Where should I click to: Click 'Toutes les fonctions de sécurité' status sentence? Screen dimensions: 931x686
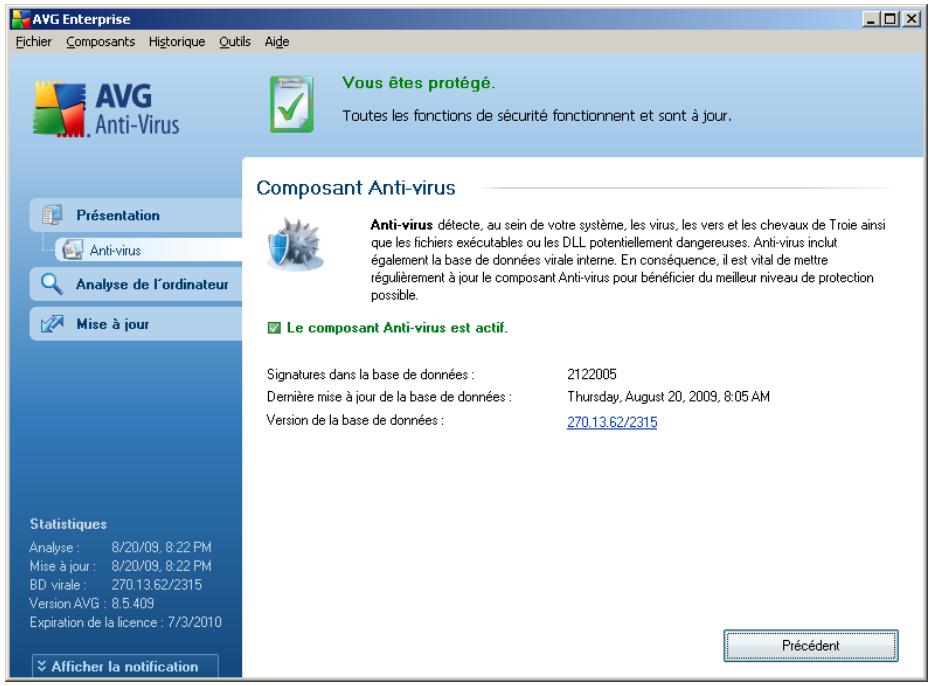point(537,116)
